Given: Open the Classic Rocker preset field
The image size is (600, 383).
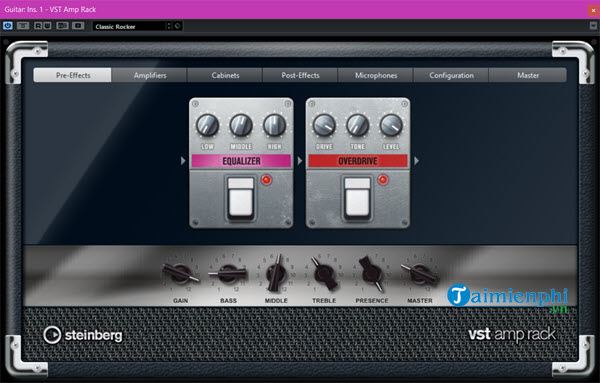Looking at the screenshot, I should pos(129,26).
